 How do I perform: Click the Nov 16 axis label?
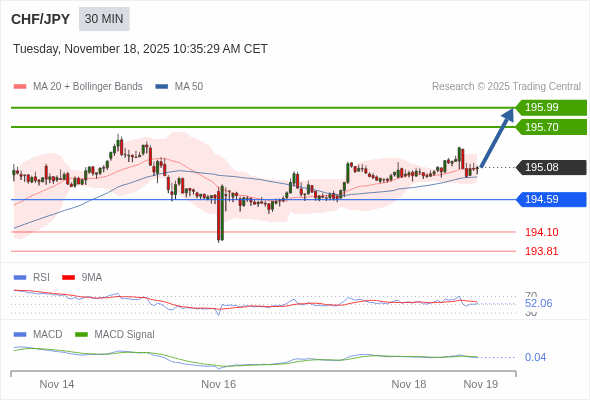(219, 384)
